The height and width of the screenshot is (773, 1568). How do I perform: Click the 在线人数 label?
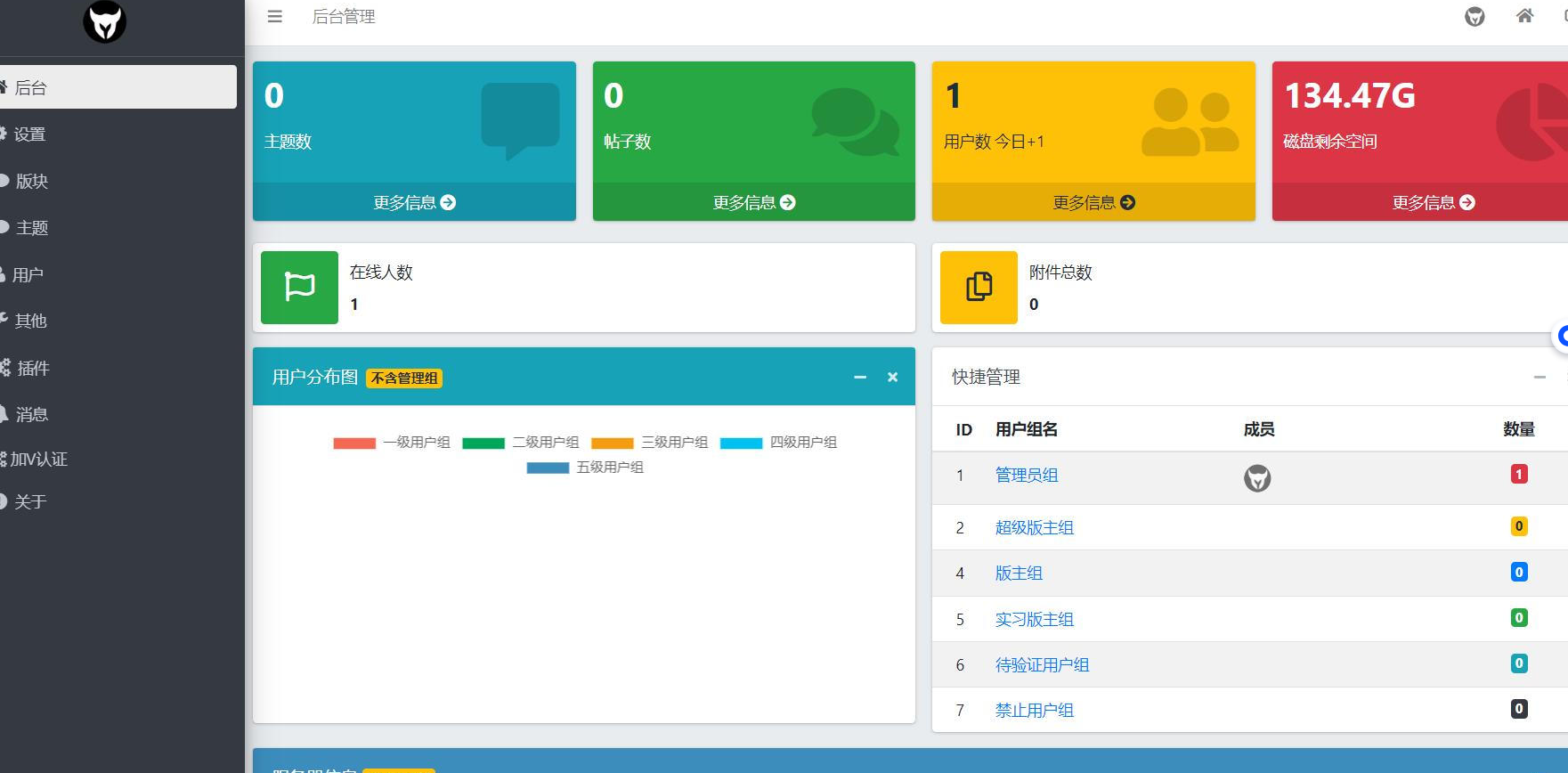tap(381, 273)
